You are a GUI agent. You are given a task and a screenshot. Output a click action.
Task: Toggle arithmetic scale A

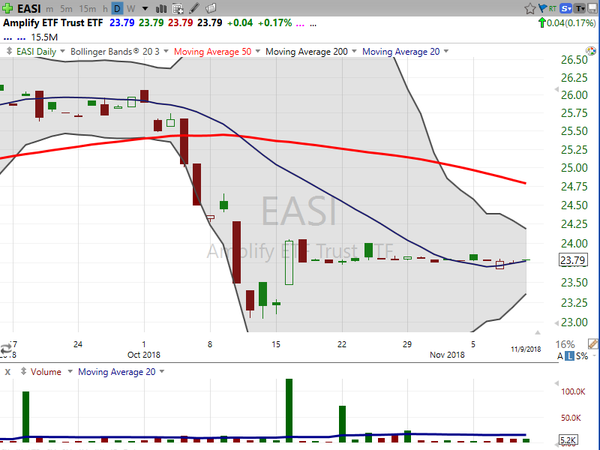click(x=560, y=356)
